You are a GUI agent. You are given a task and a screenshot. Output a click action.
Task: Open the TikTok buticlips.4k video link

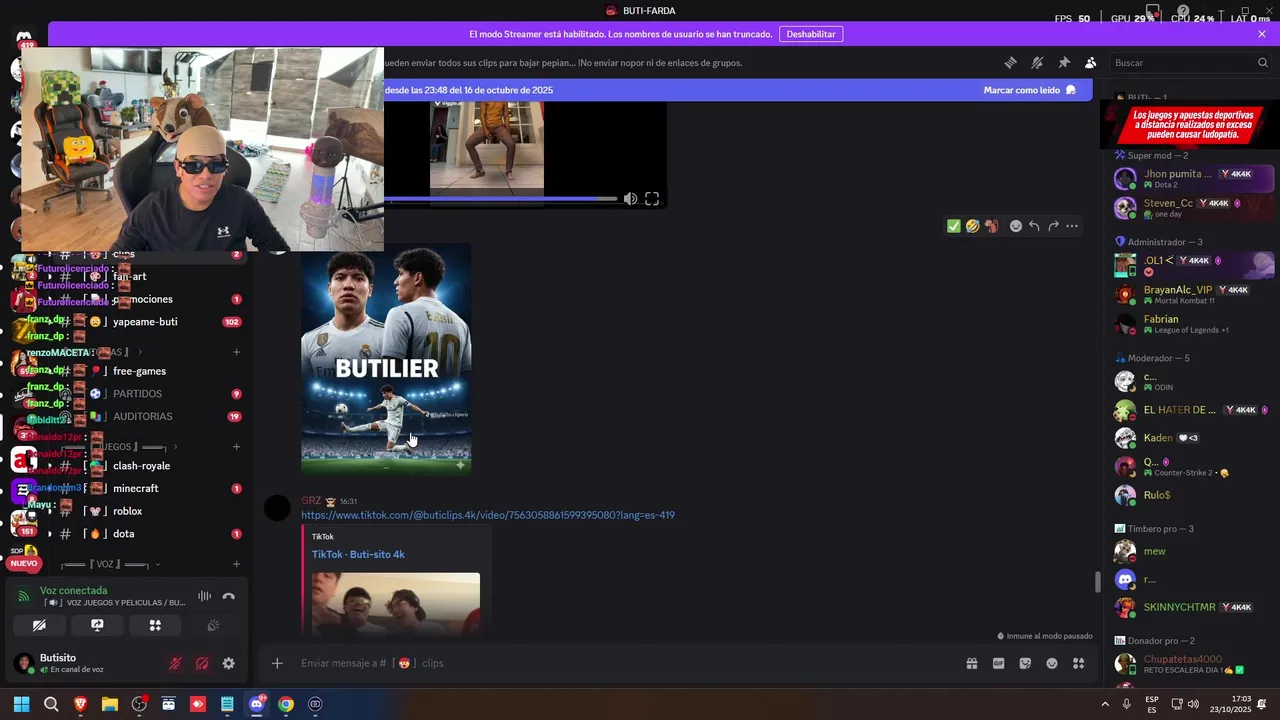488,515
